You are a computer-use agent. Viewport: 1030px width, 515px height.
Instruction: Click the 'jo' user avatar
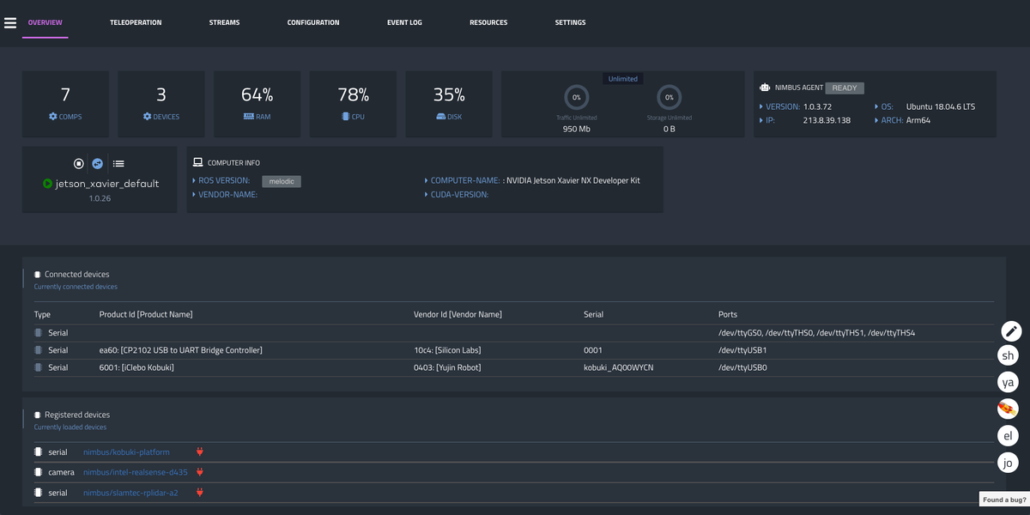point(1009,462)
